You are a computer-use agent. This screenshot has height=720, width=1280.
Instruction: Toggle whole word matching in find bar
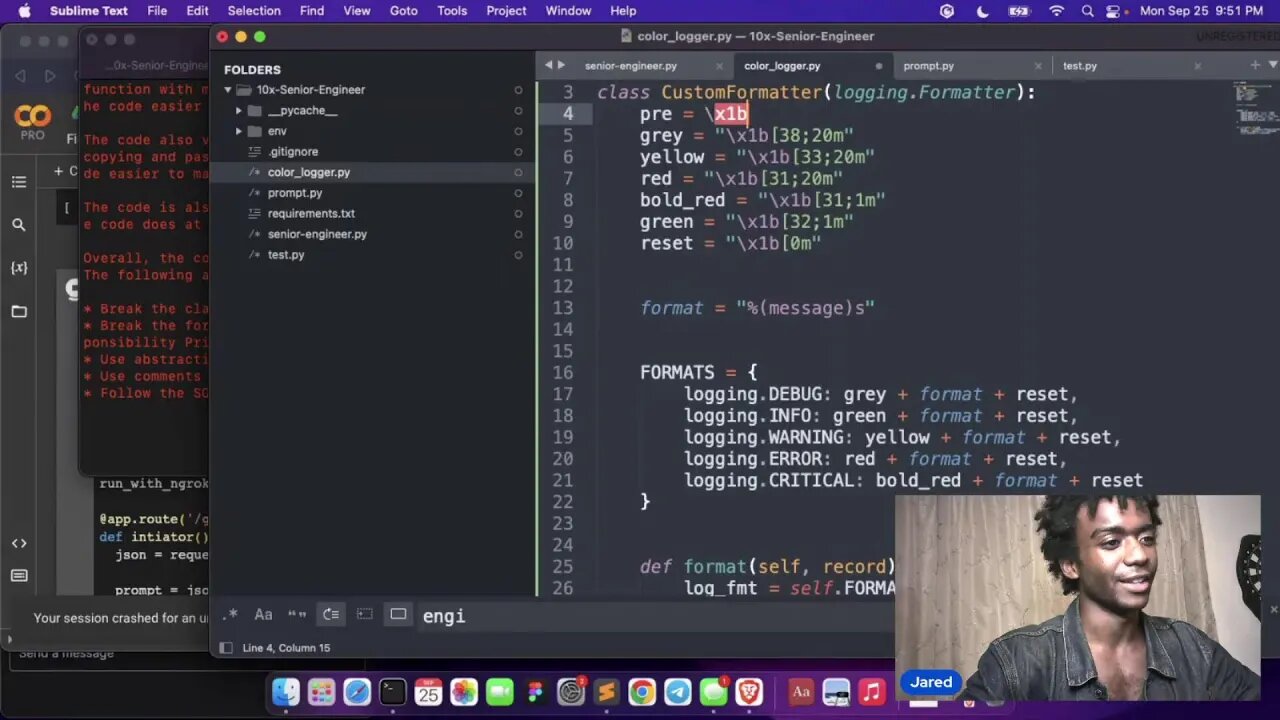(297, 614)
